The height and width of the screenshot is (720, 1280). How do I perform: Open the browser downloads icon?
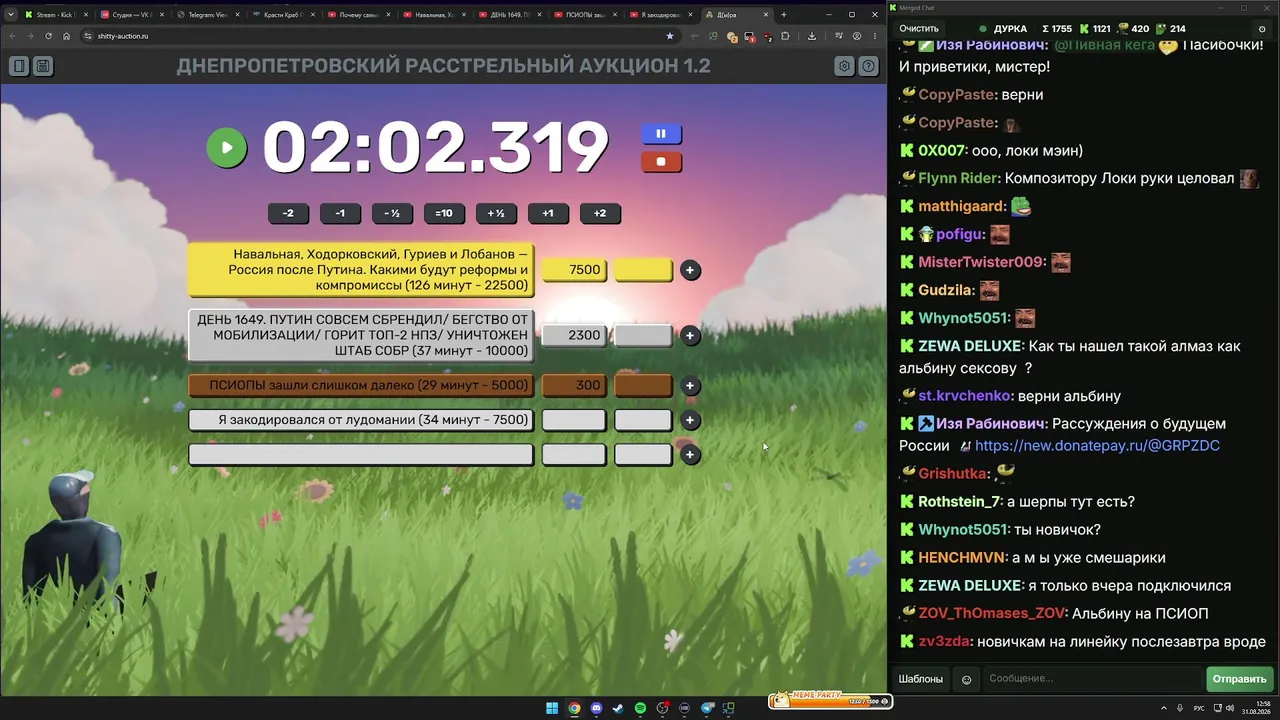coord(811,36)
